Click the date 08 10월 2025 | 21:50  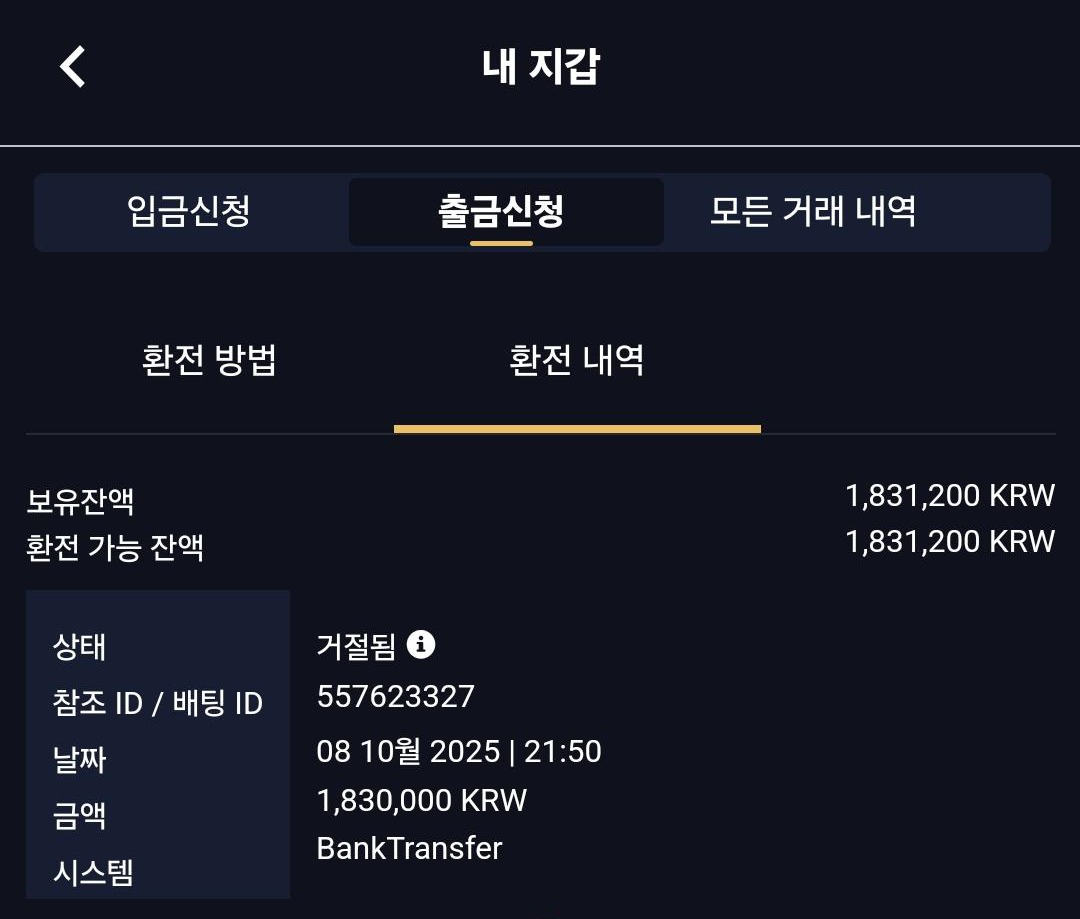pos(459,751)
